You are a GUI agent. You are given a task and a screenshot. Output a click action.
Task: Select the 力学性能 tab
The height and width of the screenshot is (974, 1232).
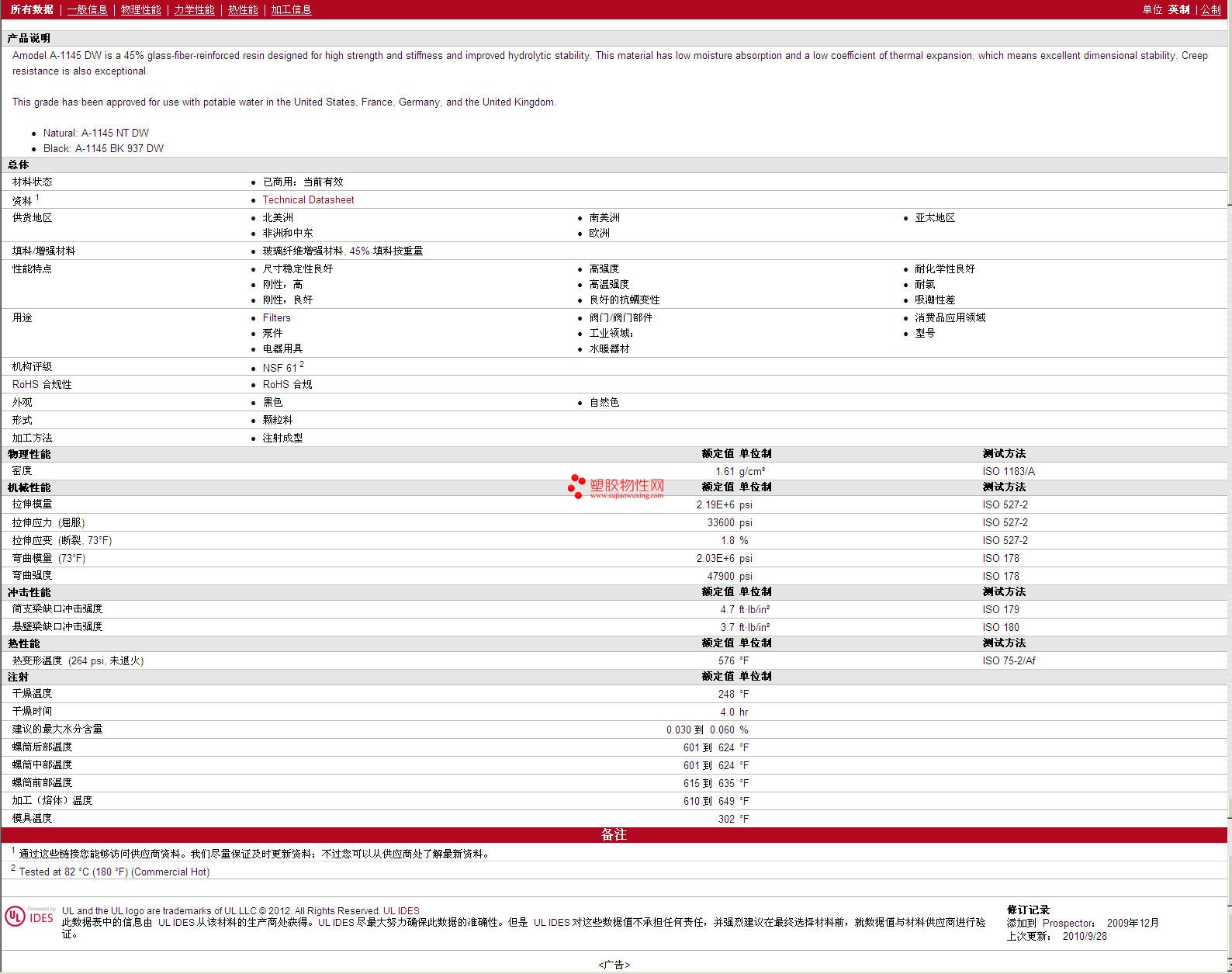click(194, 9)
